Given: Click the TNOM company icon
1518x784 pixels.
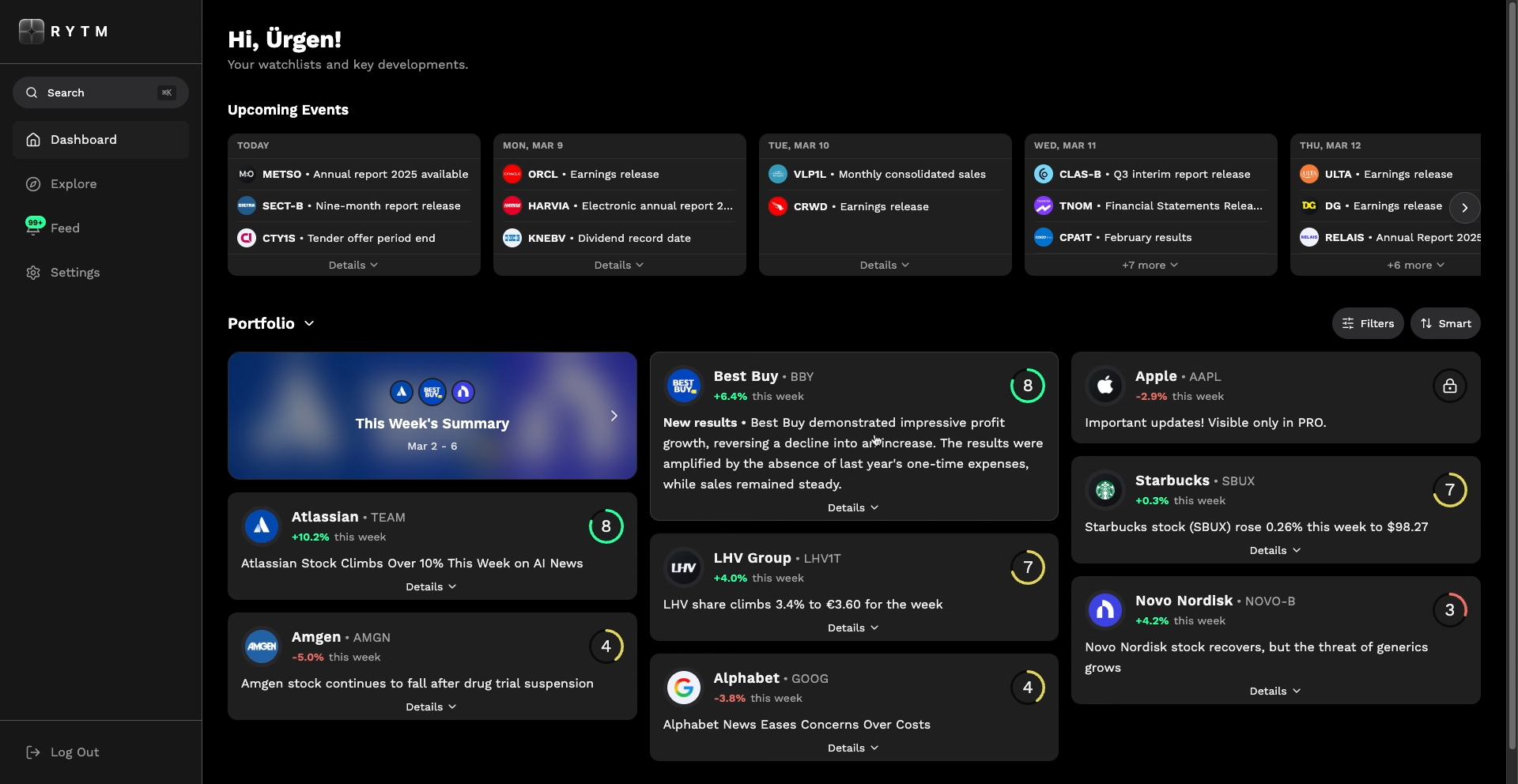Looking at the screenshot, I should [x=1044, y=205].
